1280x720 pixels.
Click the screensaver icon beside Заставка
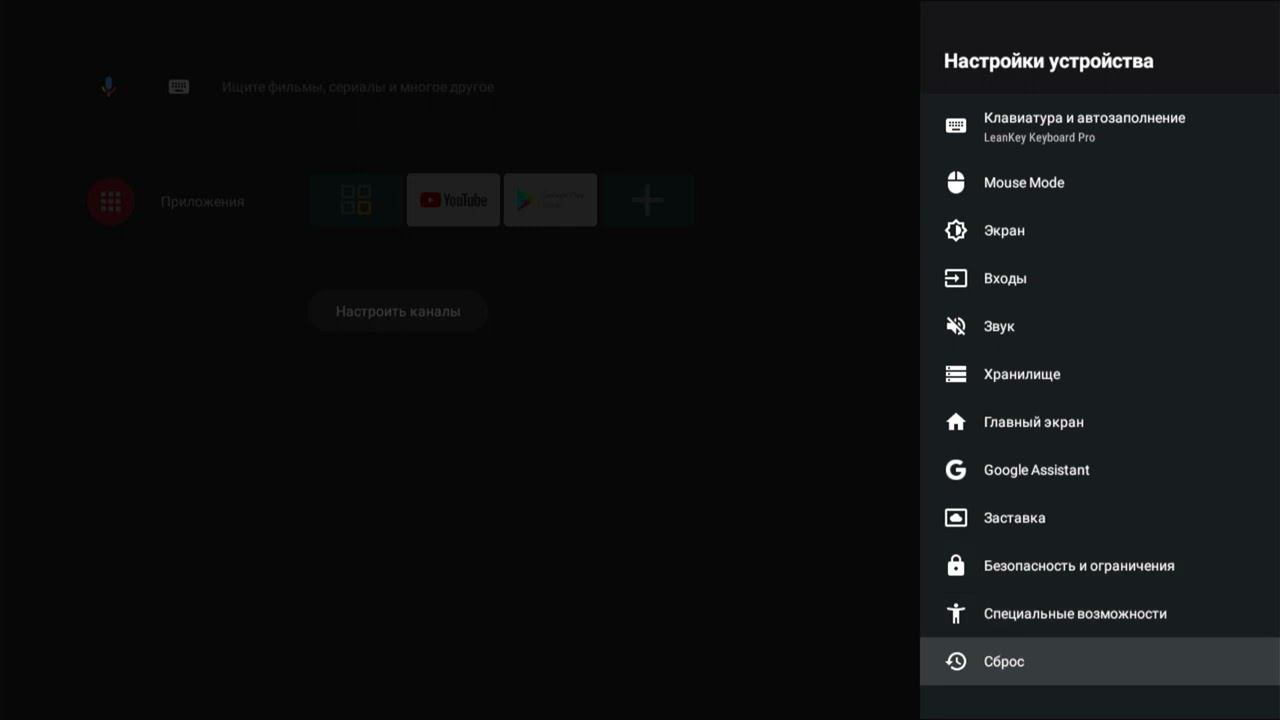(x=956, y=518)
